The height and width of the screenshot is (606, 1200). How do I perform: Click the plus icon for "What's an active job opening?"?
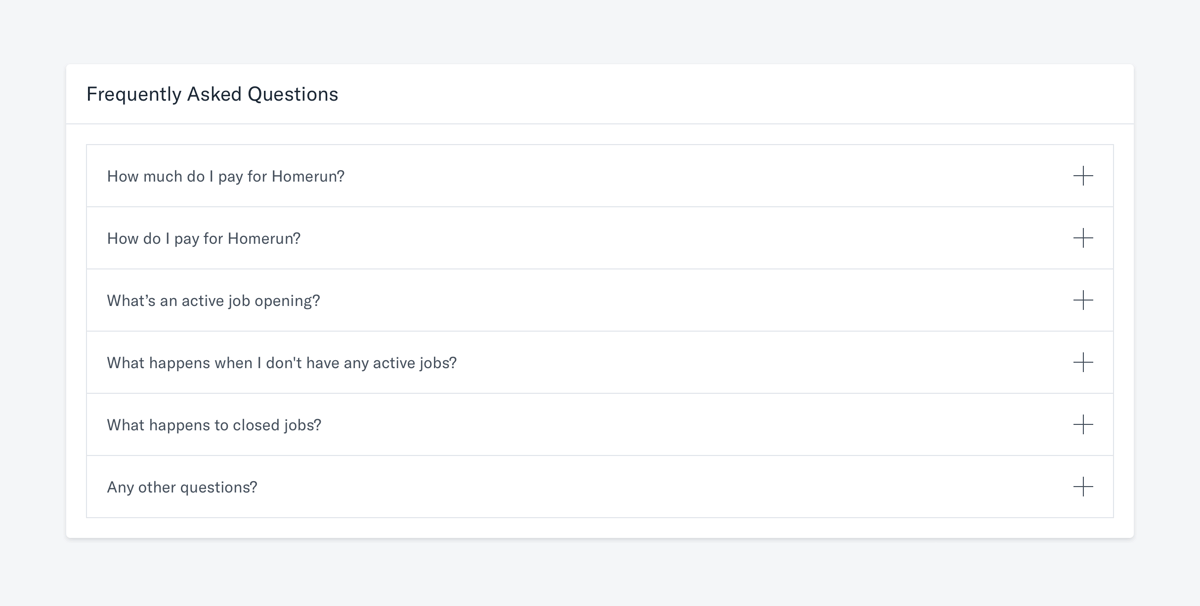1083,300
